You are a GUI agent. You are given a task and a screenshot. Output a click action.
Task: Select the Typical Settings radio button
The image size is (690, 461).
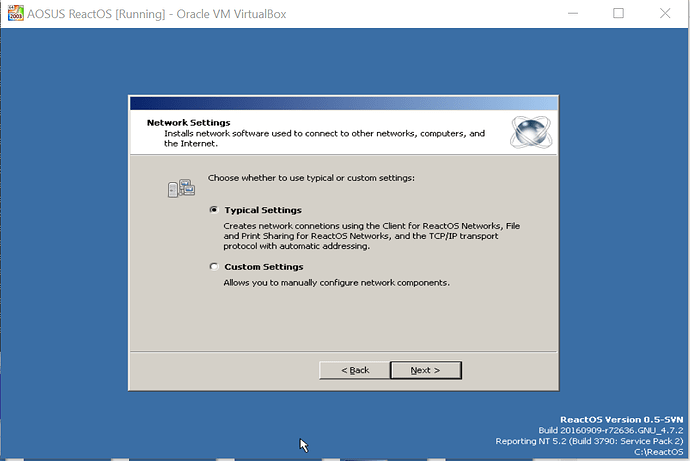click(x=214, y=210)
